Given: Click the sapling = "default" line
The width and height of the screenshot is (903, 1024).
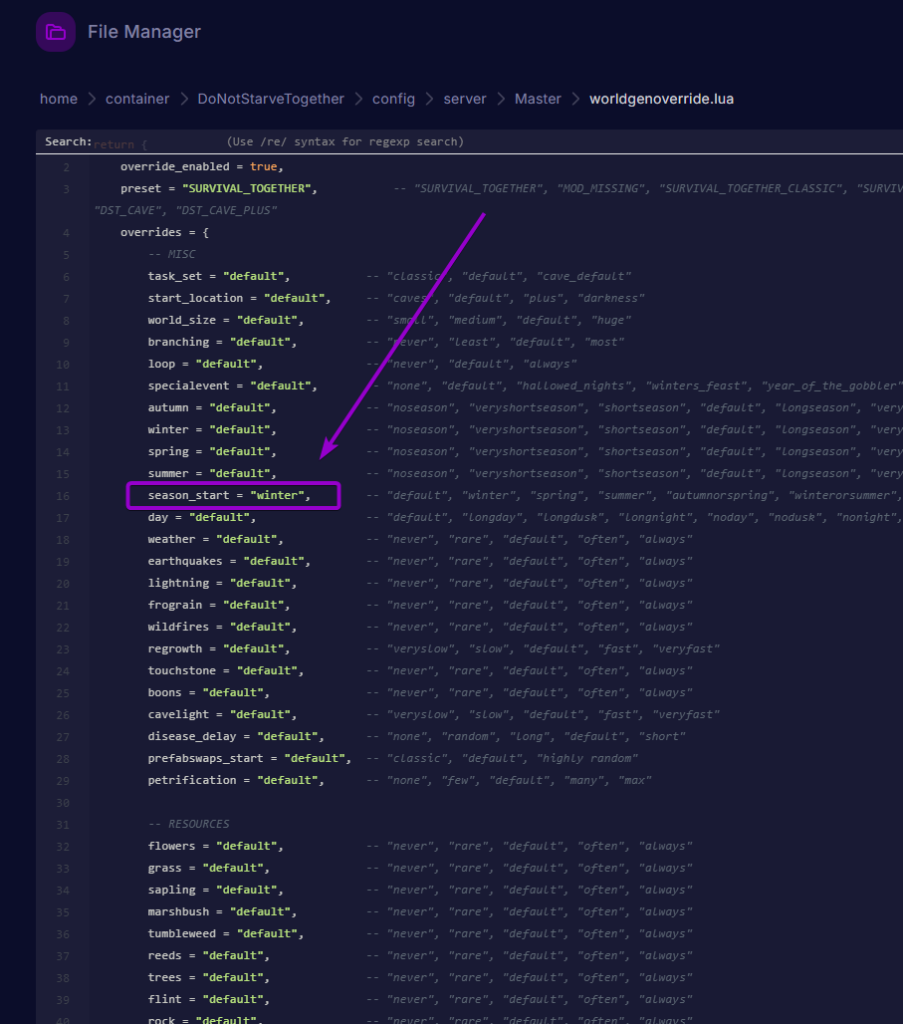Looking at the screenshot, I should point(215,889).
